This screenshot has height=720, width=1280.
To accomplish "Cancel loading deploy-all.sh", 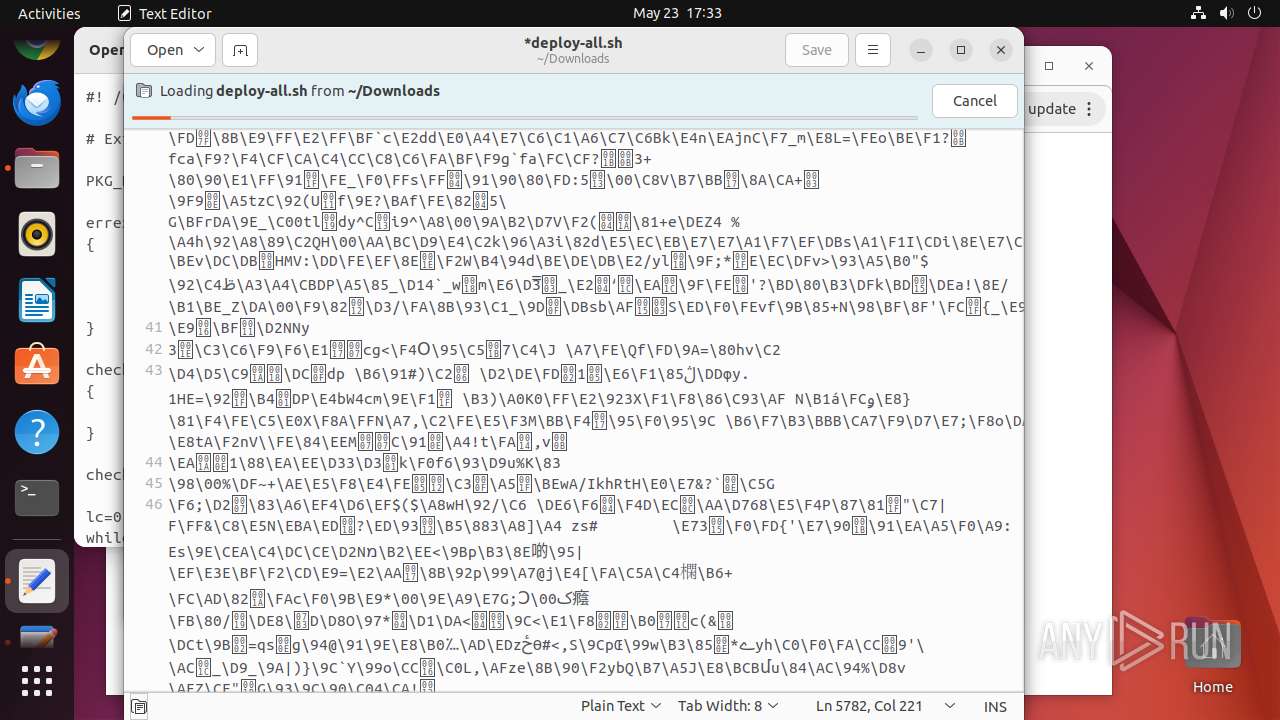I will pos(975,100).
